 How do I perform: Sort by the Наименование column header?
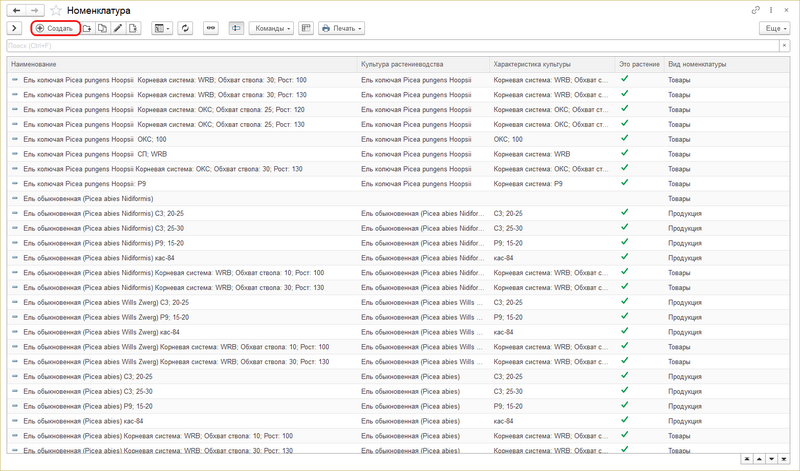point(182,64)
